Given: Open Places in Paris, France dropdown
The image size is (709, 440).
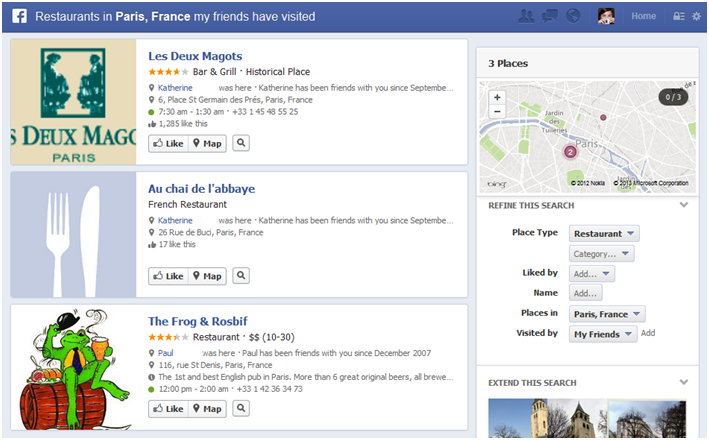Looking at the screenshot, I should [607, 314].
